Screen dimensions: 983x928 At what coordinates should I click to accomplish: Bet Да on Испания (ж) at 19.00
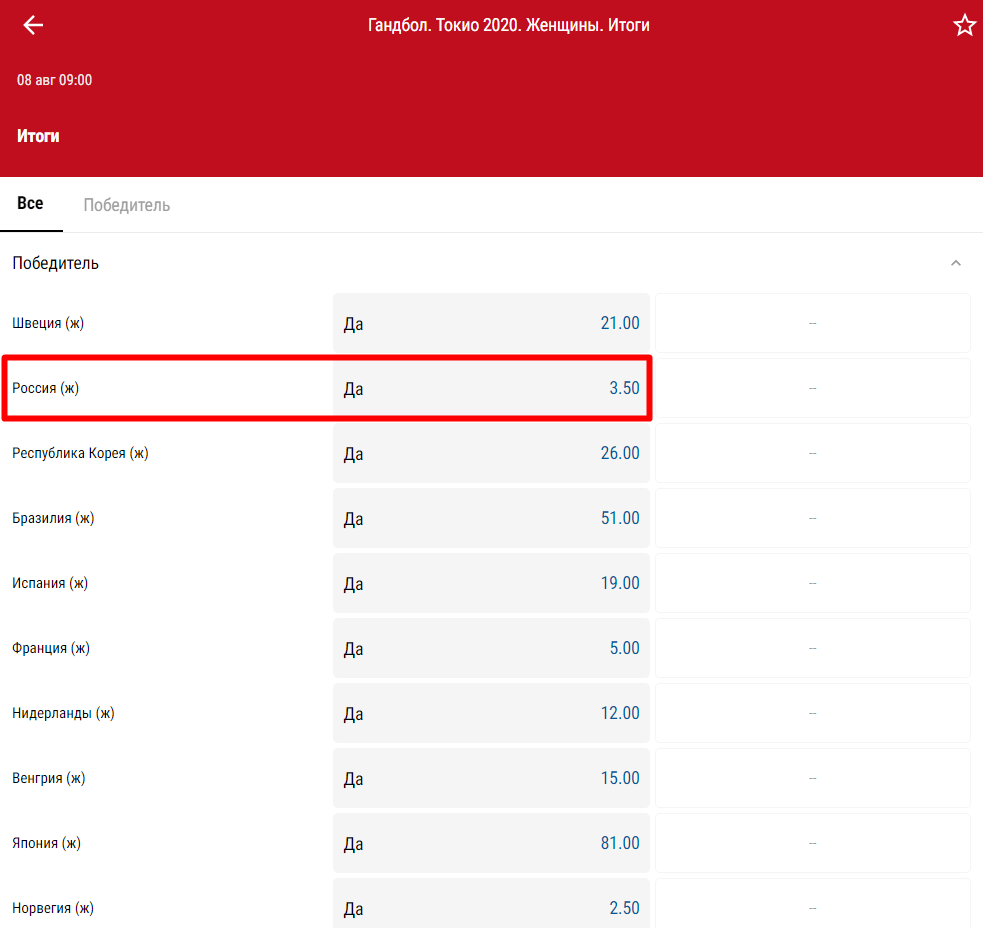click(492, 583)
